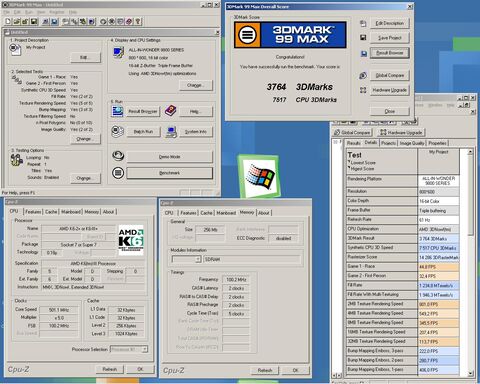This screenshot has height=384, width=480.
Task: Open the Image Quality tab in Result Browser
Action: coord(412,143)
